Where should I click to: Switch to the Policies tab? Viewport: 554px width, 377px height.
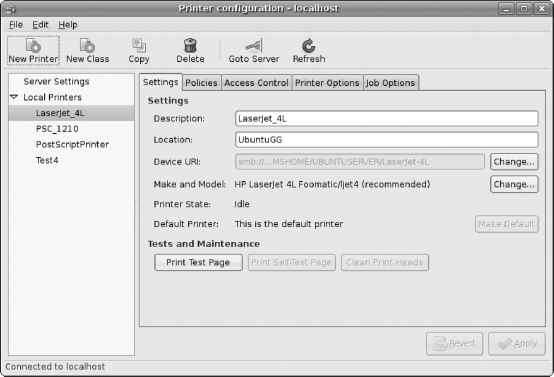click(x=201, y=83)
